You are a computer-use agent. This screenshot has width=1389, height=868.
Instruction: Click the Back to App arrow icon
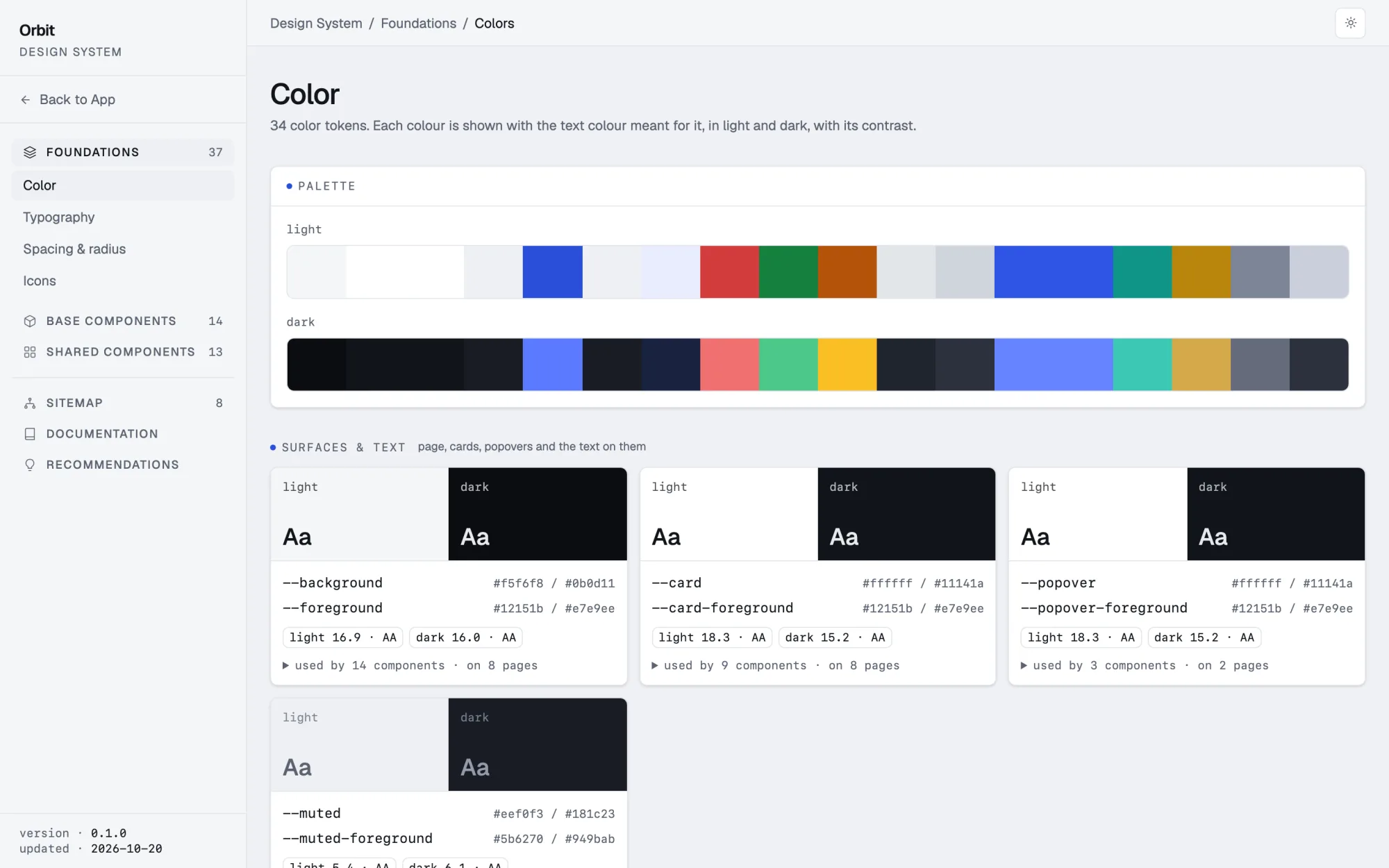[x=26, y=100]
